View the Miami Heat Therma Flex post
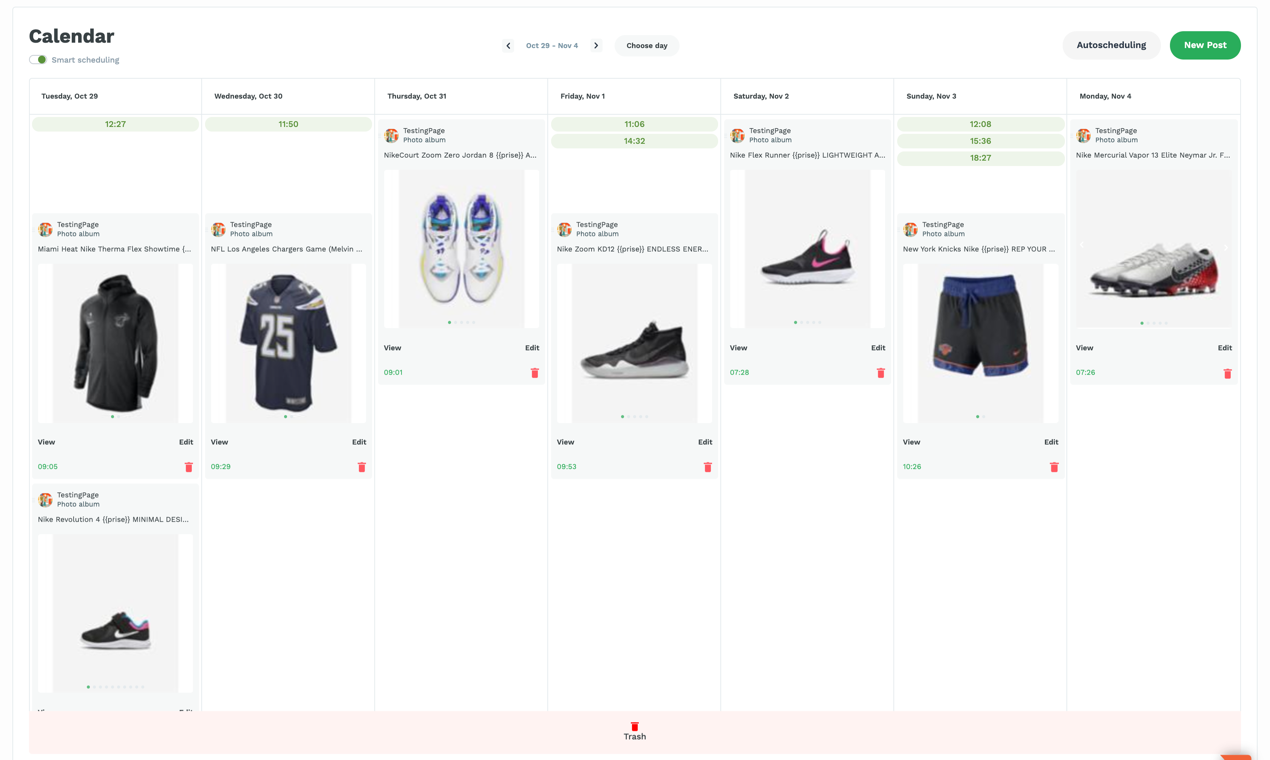 (x=46, y=442)
